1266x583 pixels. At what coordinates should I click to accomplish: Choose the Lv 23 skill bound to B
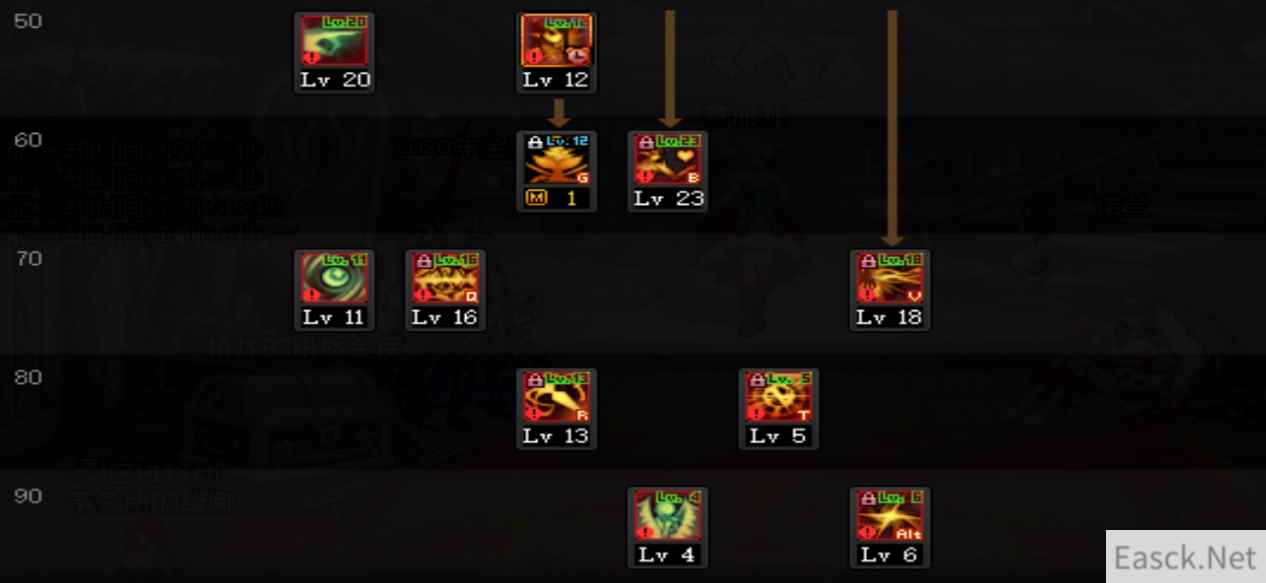pos(668,160)
